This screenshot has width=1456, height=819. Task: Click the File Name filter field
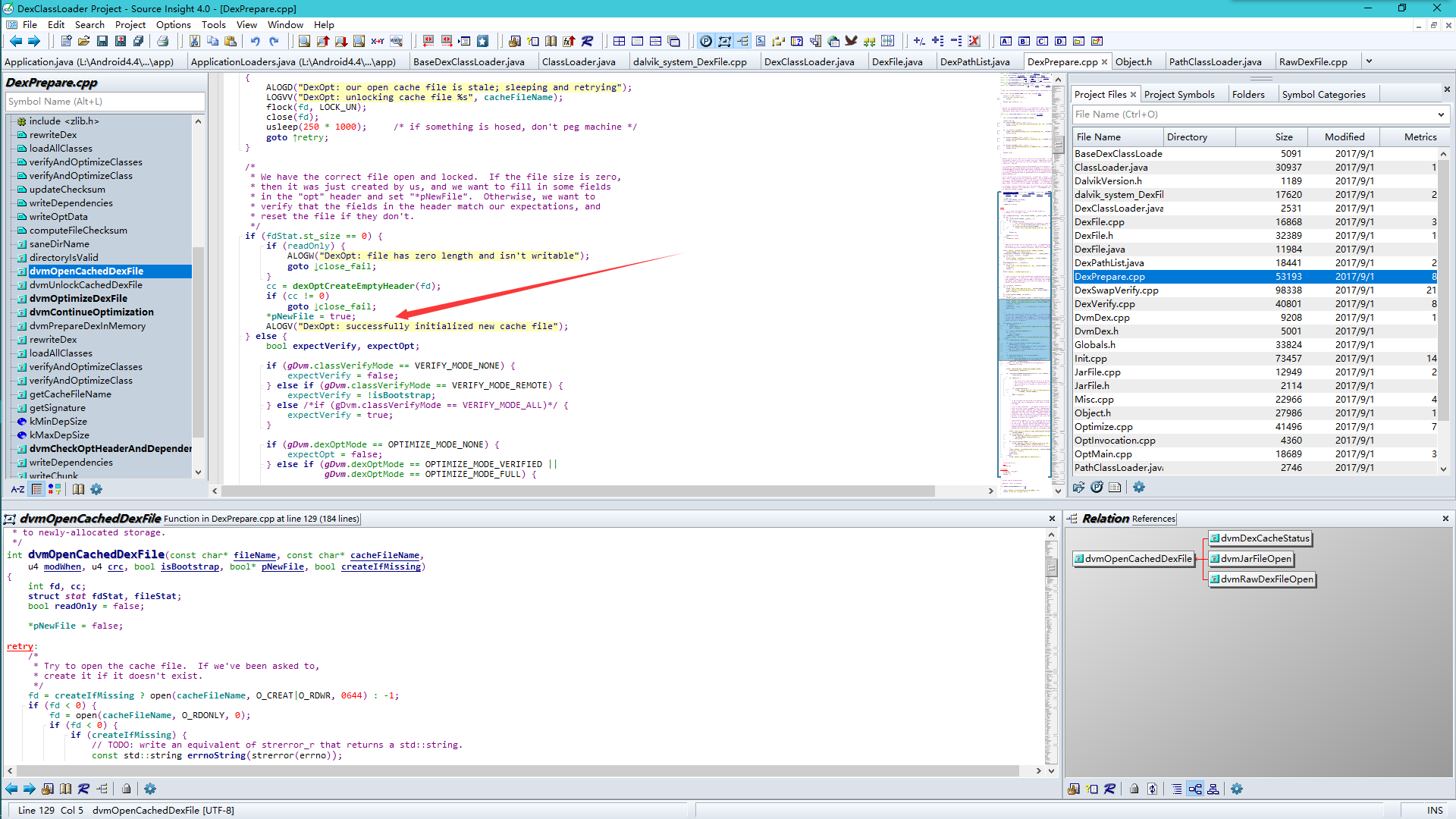pyautogui.click(x=1253, y=115)
